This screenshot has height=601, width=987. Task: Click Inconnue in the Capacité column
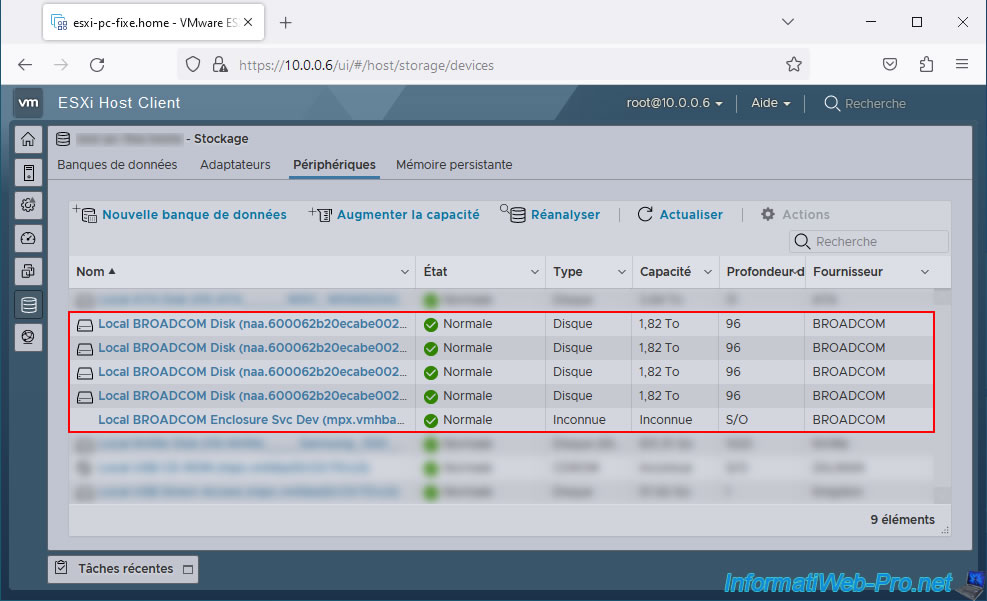(x=665, y=420)
